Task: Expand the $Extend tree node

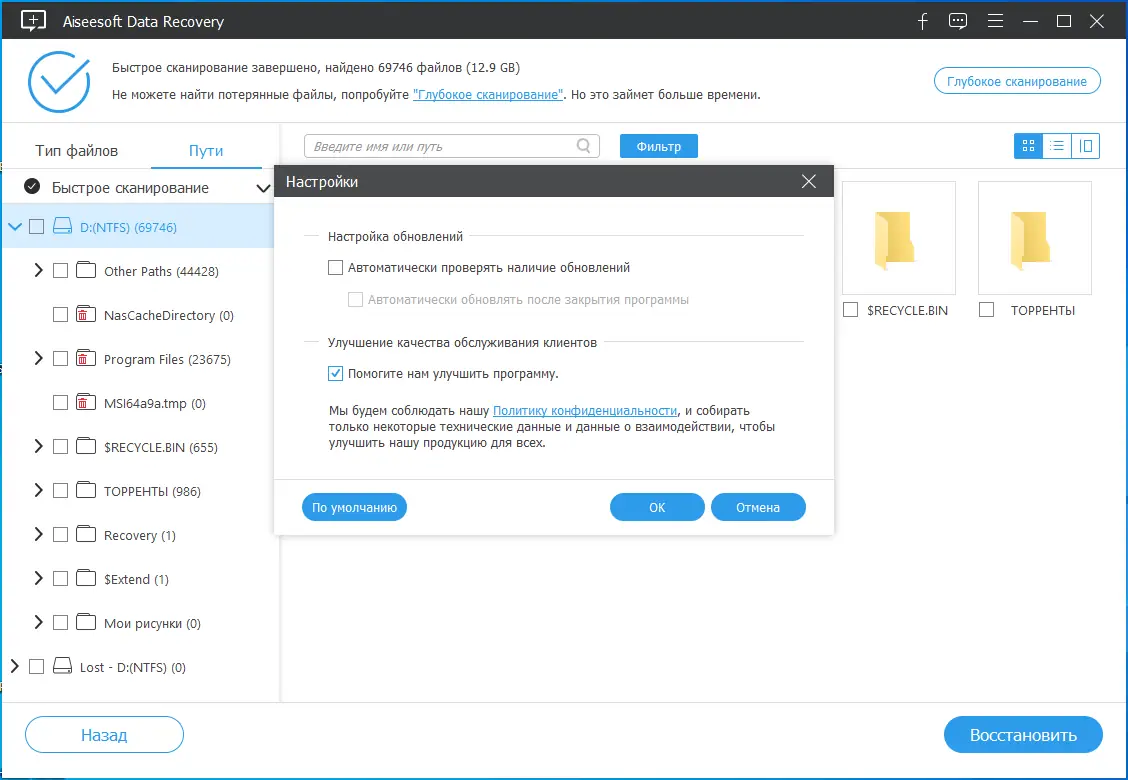Action: point(39,578)
